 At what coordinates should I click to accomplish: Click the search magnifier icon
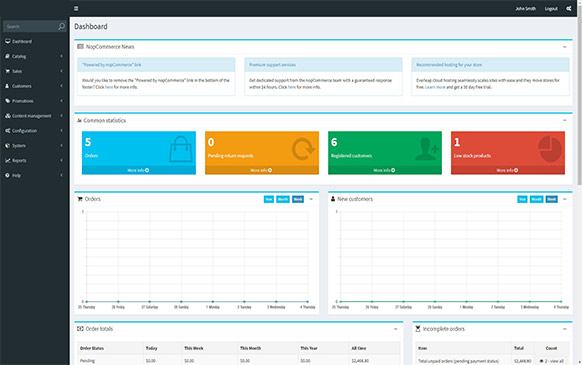[61, 26]
